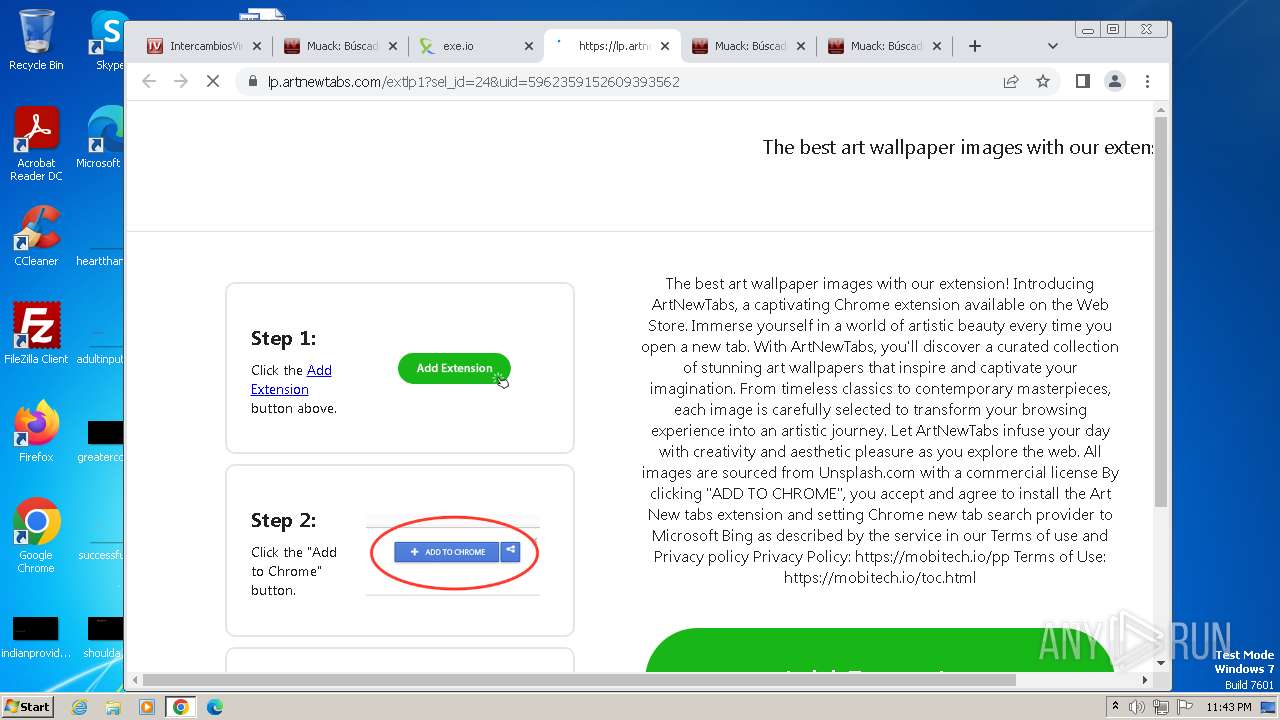Close the exe.io tab
This screenshot has width=1280, height=720.
coord(529,46)
